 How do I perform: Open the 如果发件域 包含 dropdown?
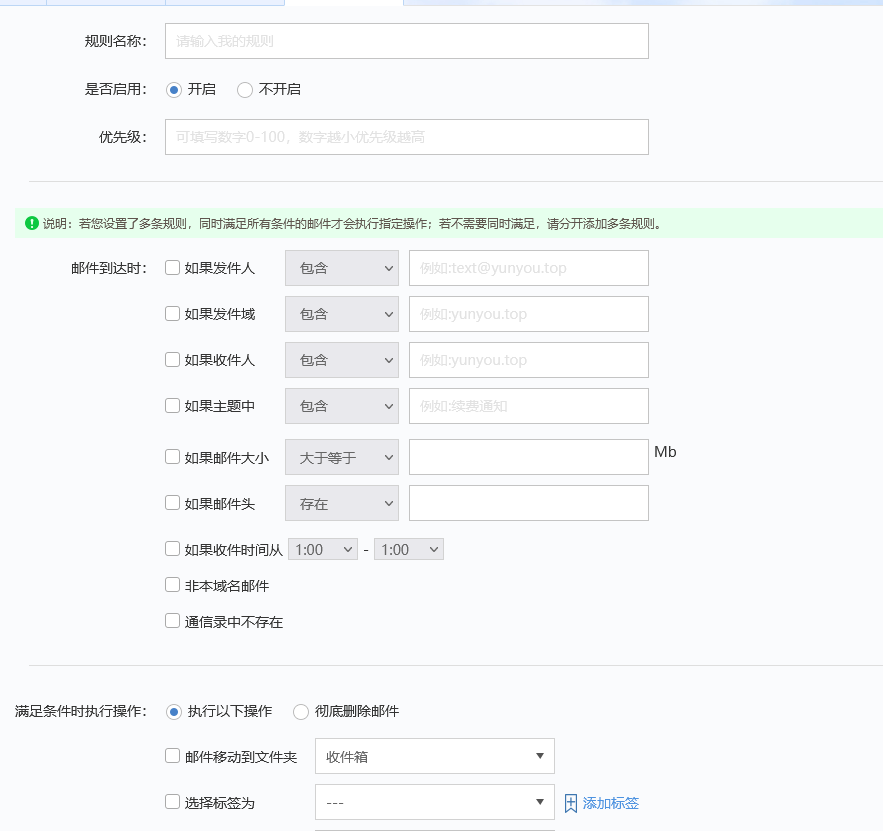[342, 314]
